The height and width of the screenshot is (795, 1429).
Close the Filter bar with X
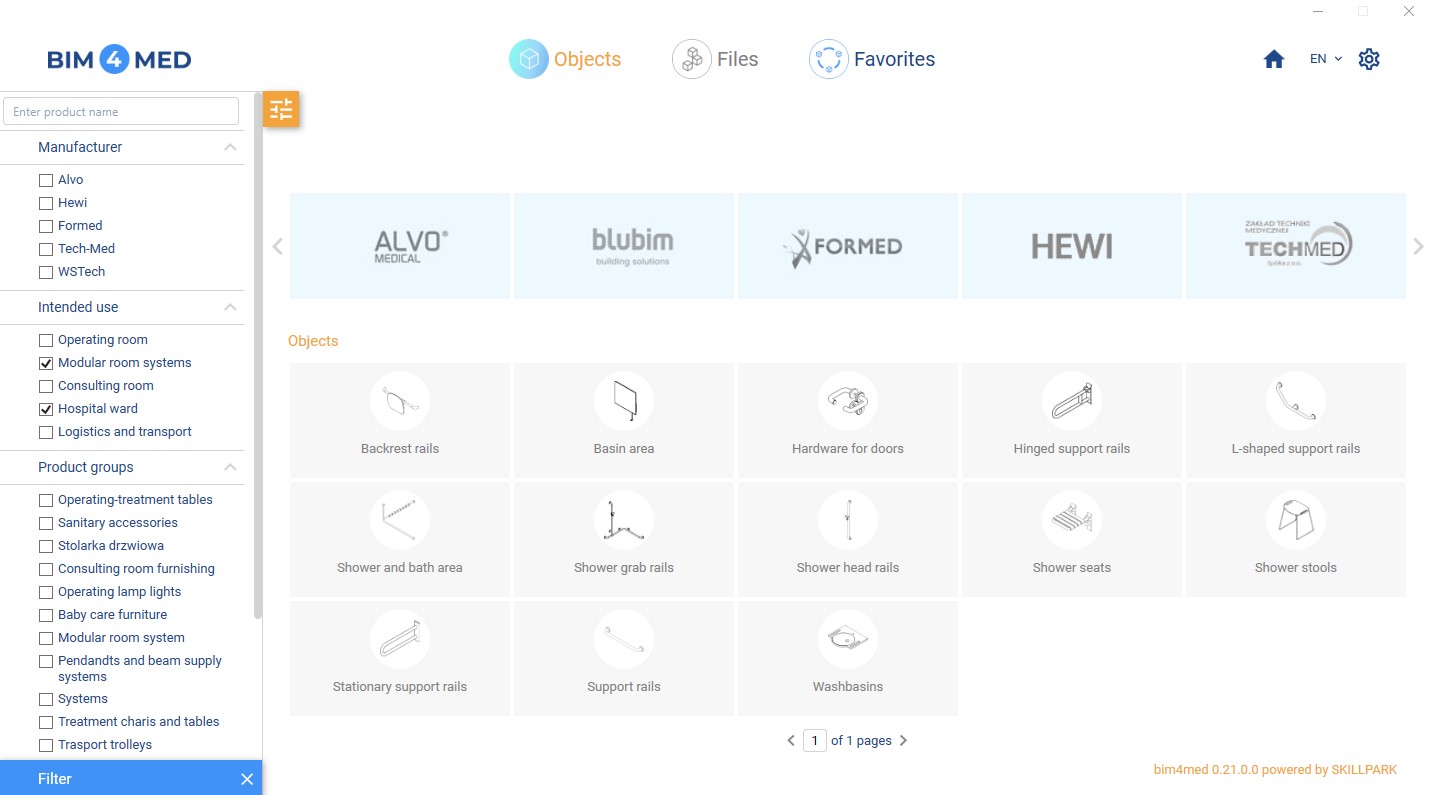click(247, 779)
